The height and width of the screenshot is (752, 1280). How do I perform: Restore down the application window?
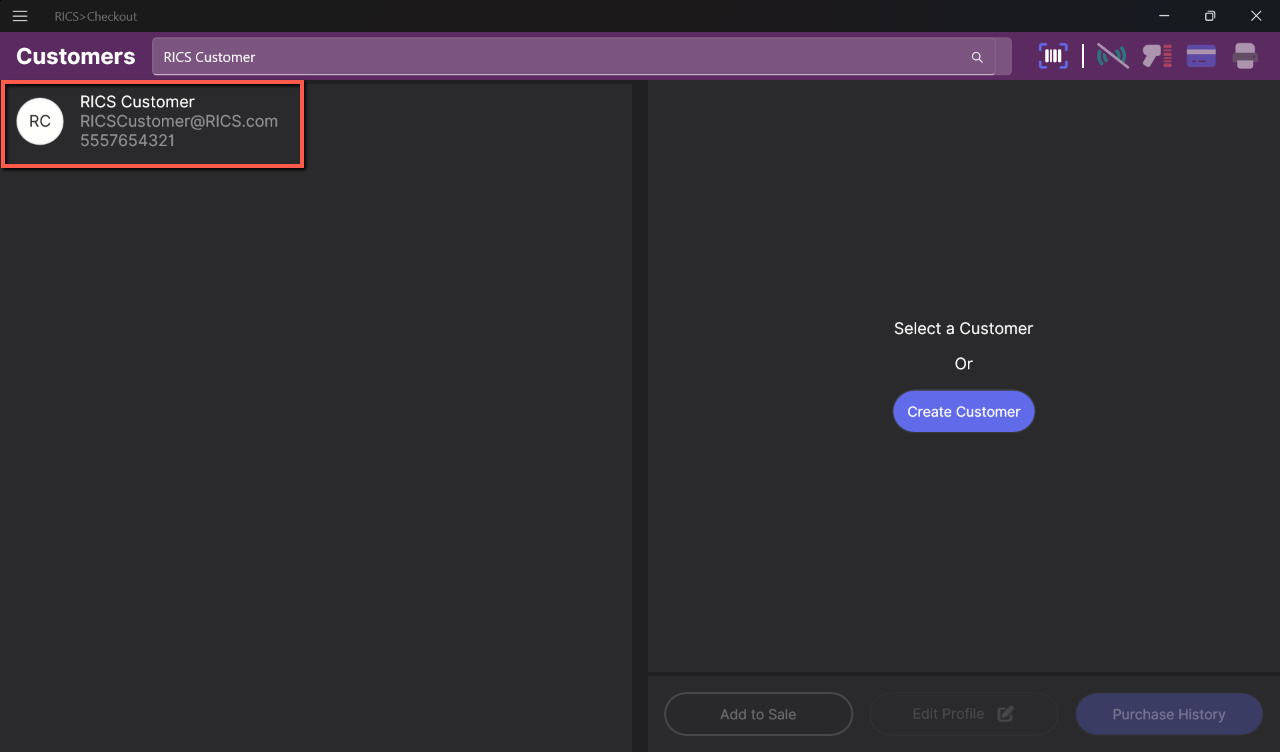[1210, 16]
